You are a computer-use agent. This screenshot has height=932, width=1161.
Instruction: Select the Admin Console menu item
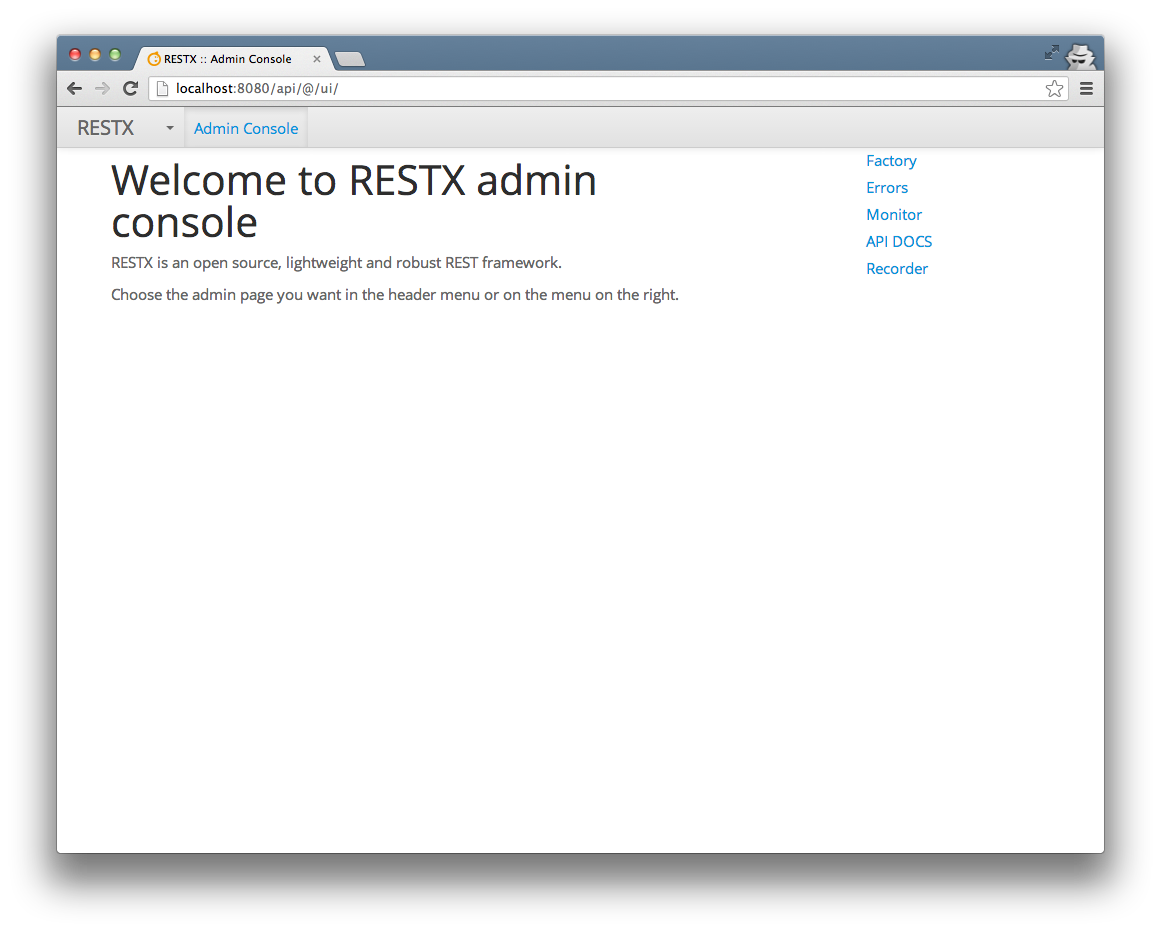click(246, 129)
